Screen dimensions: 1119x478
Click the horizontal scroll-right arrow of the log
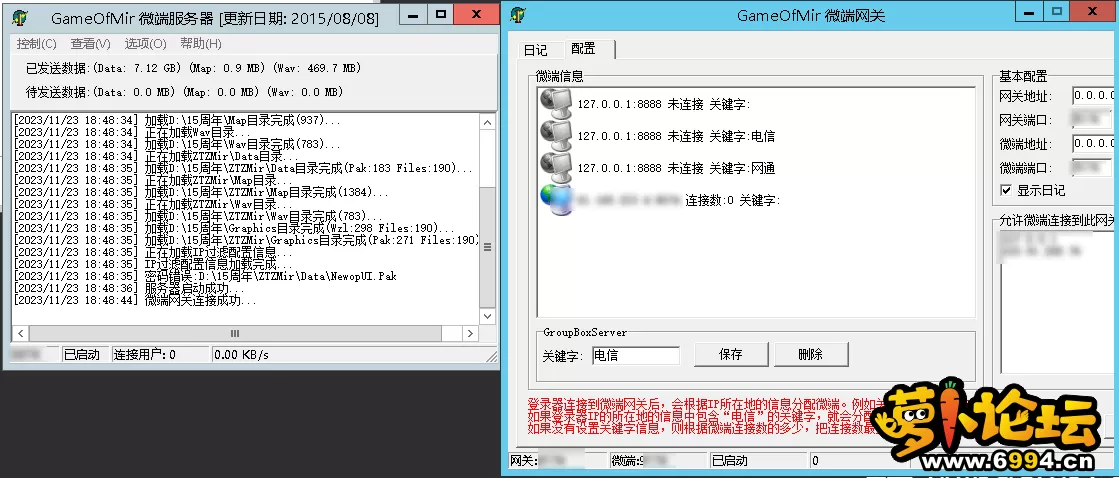470,333
